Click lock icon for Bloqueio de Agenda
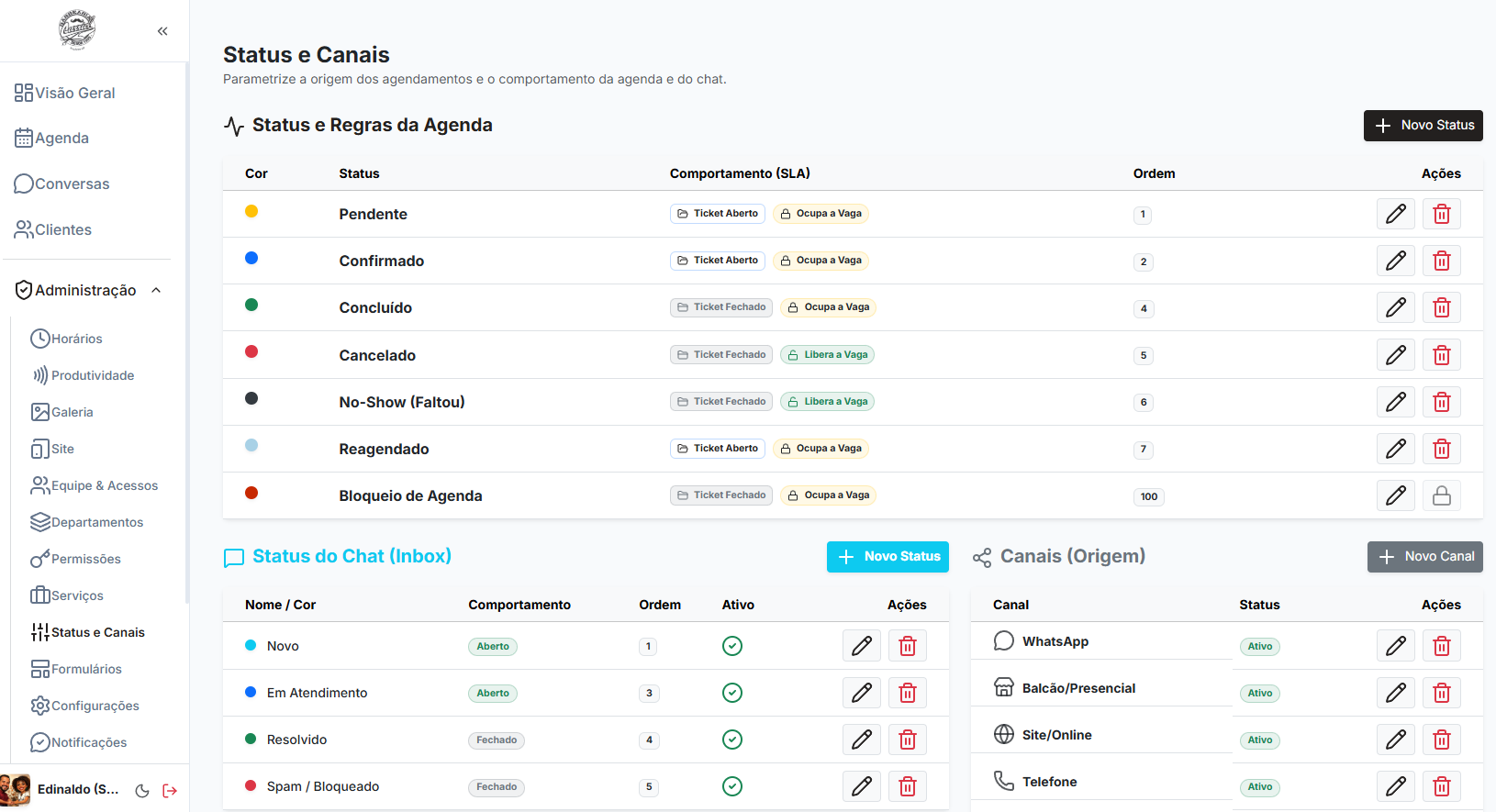The width and height of the screenshot is (1496, 812). (x=1441, y=495)
